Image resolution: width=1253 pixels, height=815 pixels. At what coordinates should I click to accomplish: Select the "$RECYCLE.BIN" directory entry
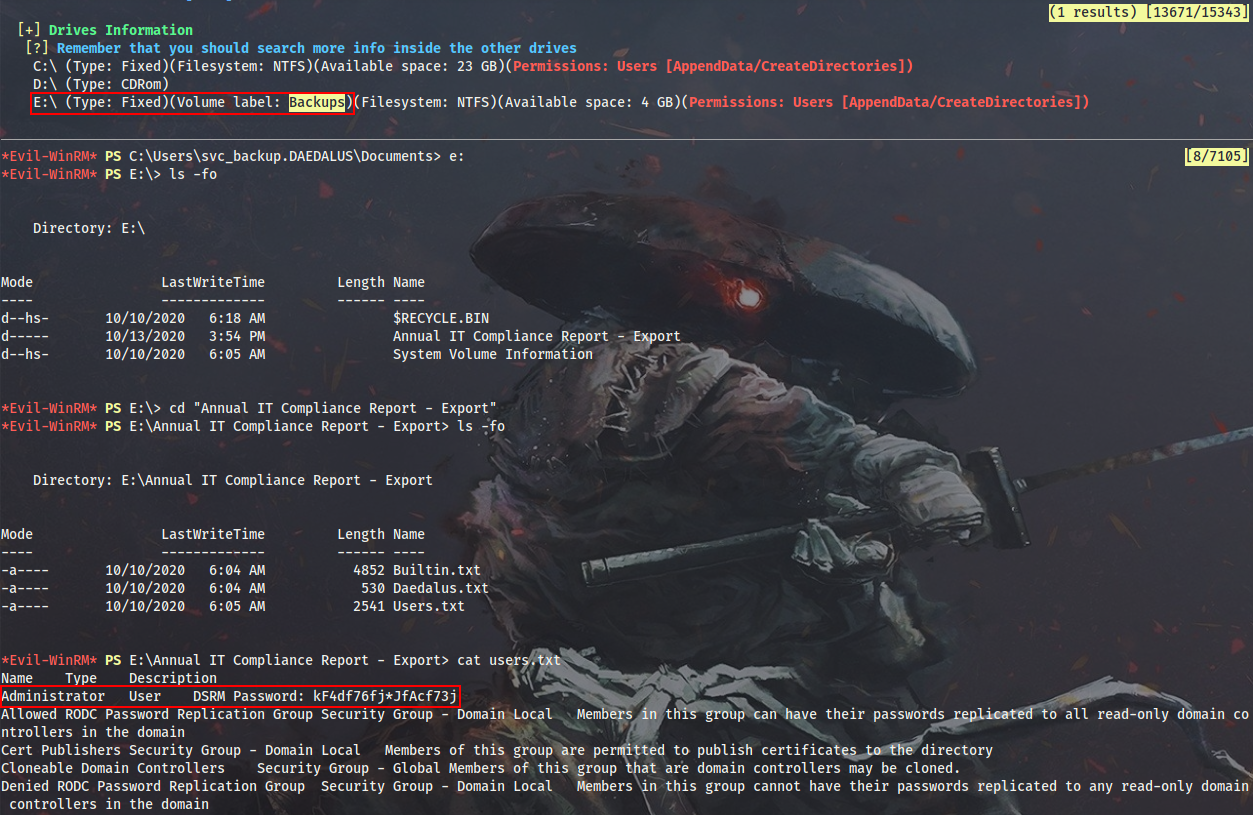tap(441, 318)
